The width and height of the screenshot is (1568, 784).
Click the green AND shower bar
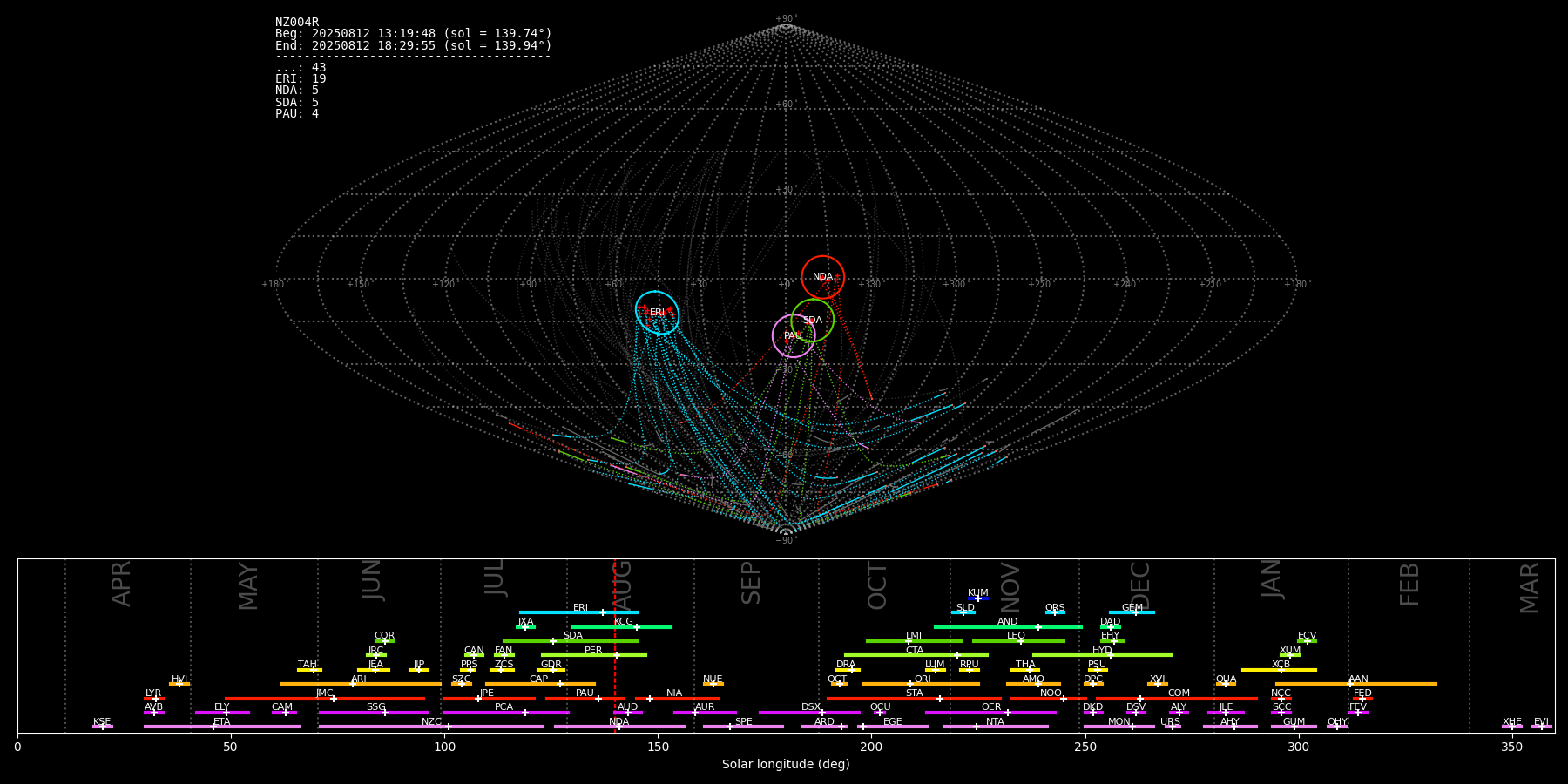pyautogui.click(x=1008, y=627)
